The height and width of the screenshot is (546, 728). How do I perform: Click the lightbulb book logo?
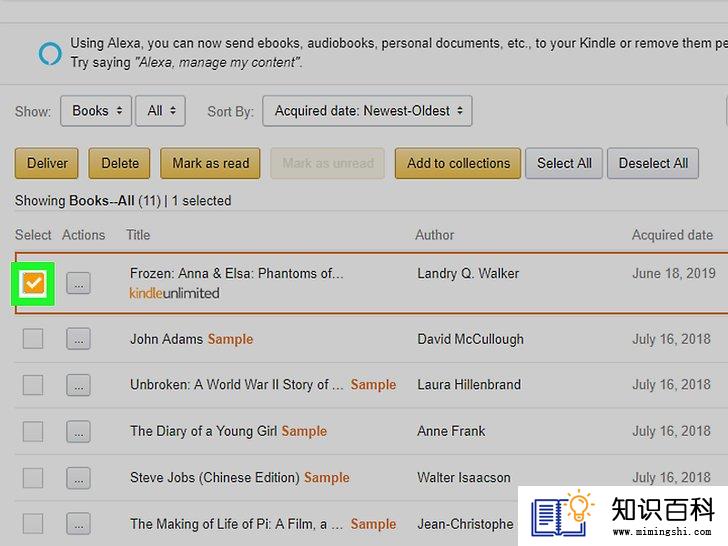tap(563, 513)
